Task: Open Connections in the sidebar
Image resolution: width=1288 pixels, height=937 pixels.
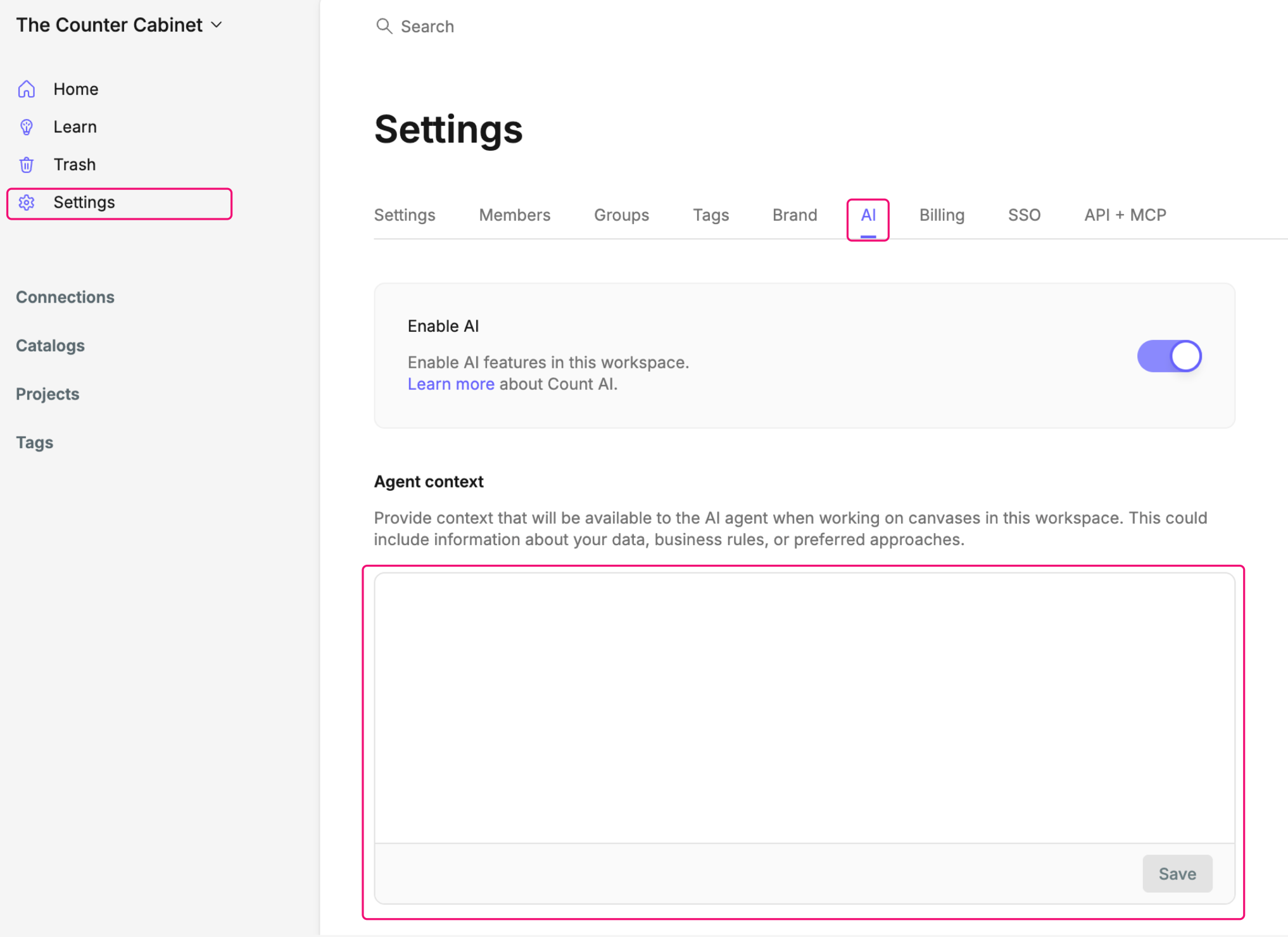Action: [x=65, y=297]
